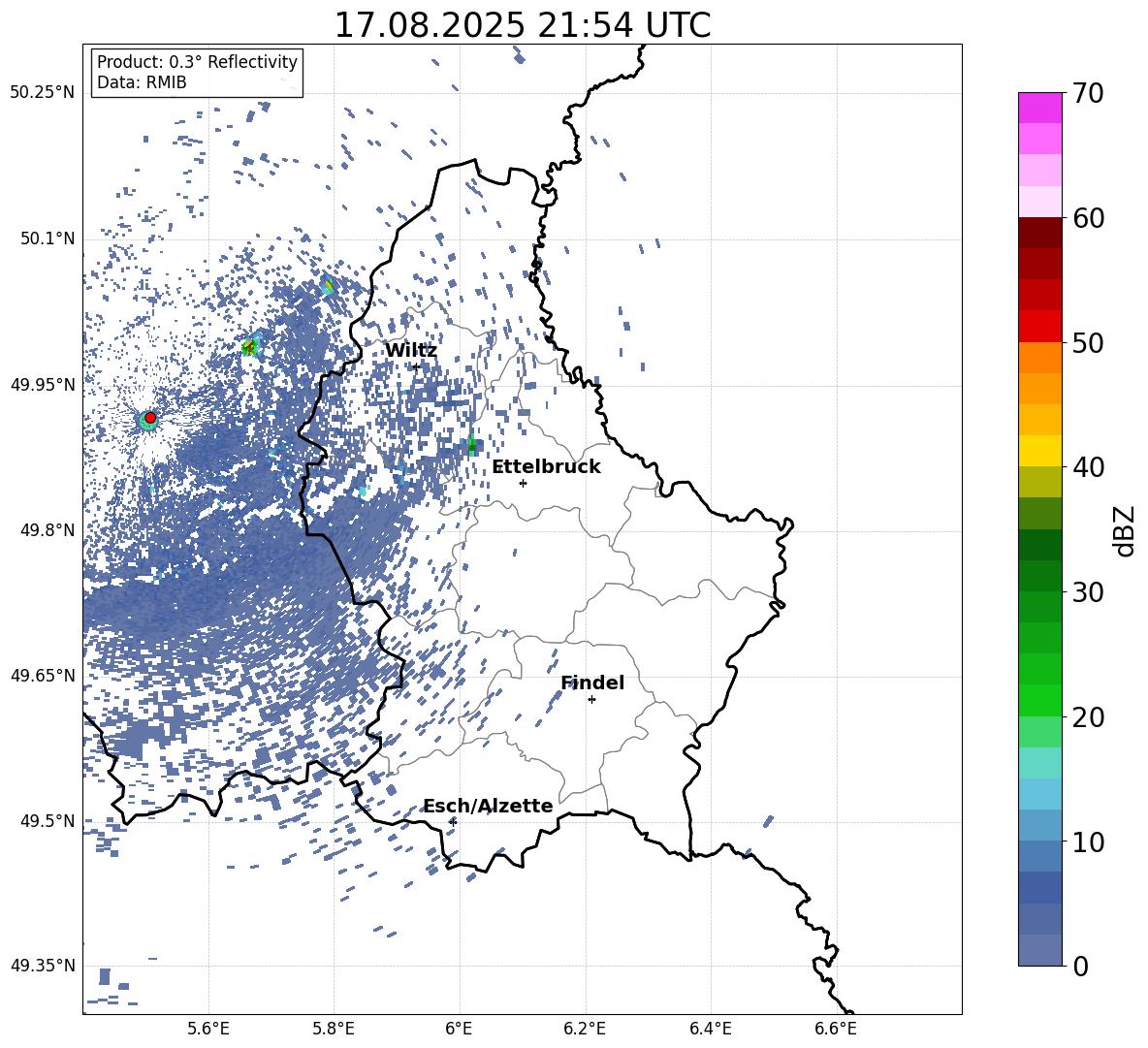Click the 'Product: 0.3° Reflectivity' text

[197, 62]
